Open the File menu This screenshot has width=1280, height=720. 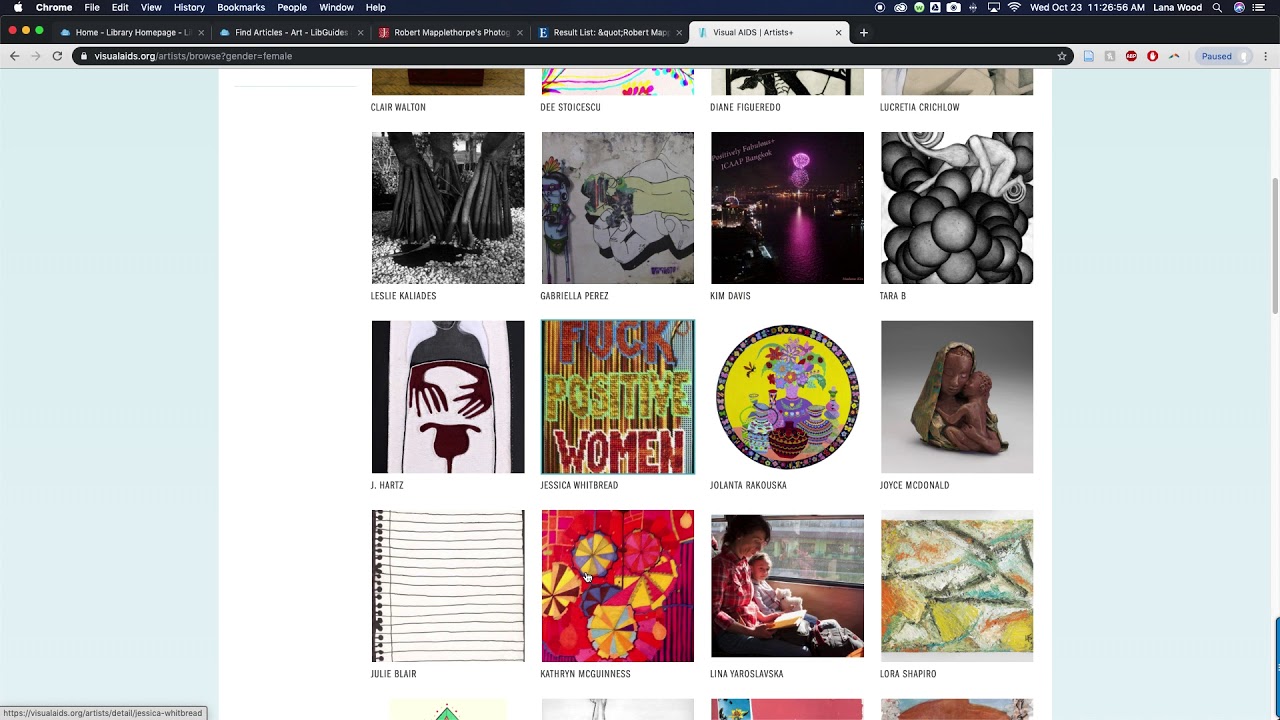pos(92,7)
